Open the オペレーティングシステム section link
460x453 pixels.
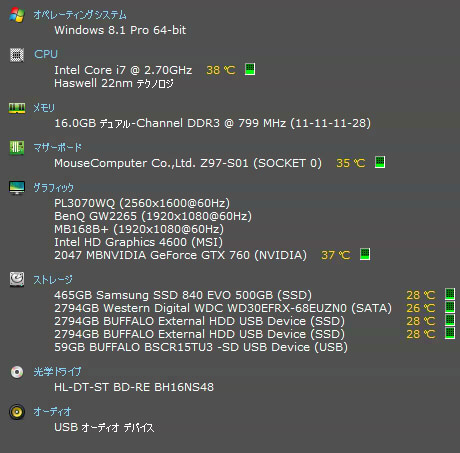point(80,15)
